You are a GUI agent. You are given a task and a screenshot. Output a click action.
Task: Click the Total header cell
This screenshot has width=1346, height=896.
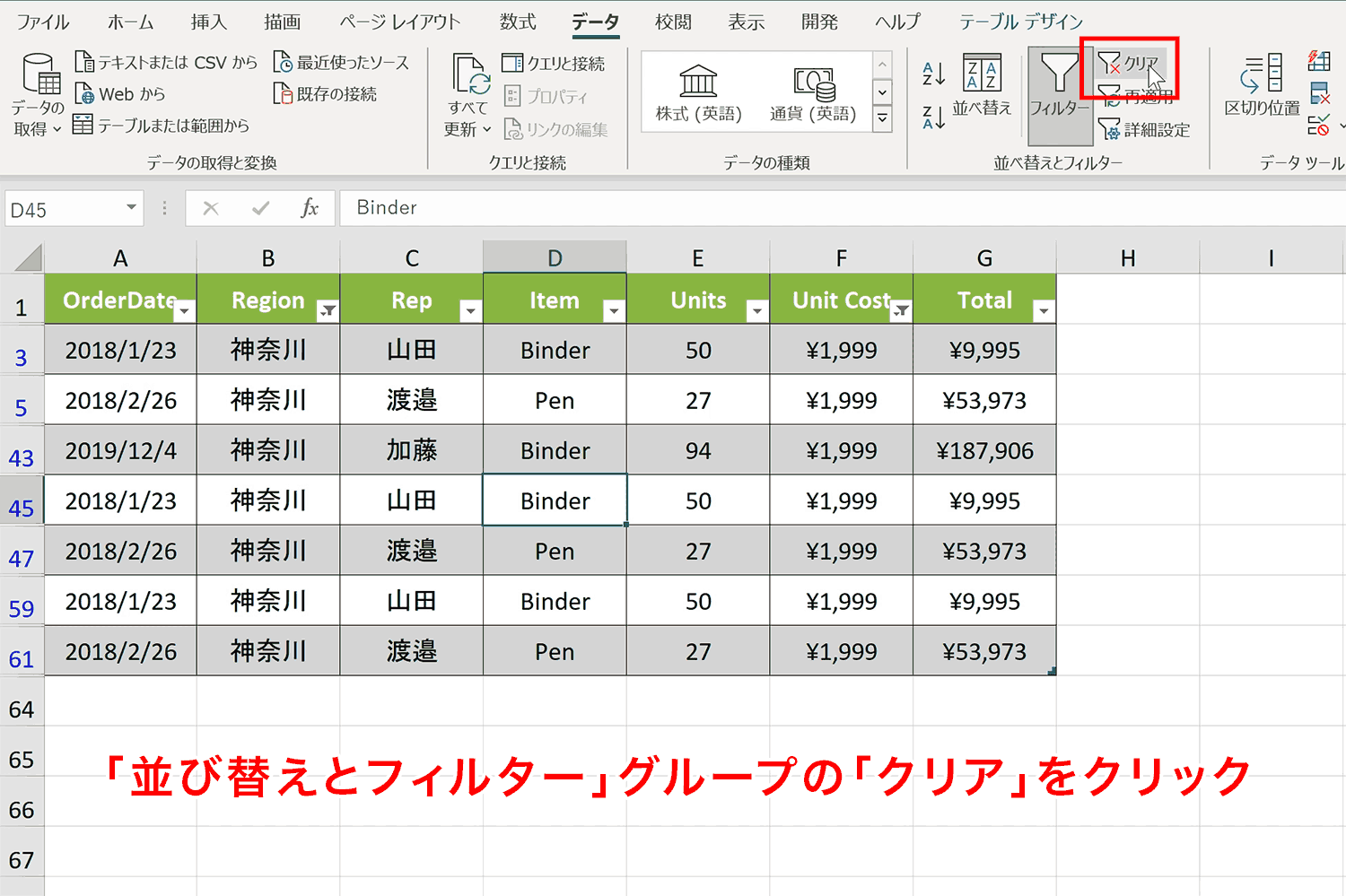coord(984,300)
